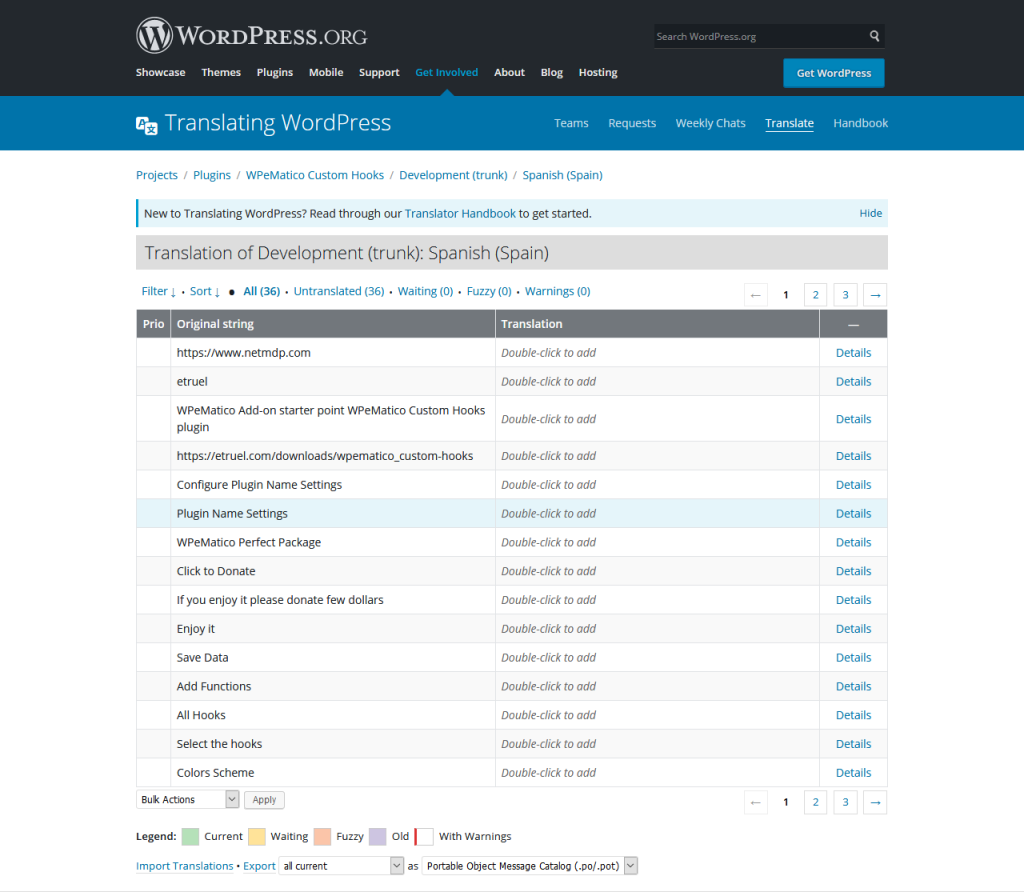1024x892 pixels.
Task: Click translation cell for 'All Hooks' row
Action: click(657, 715)
